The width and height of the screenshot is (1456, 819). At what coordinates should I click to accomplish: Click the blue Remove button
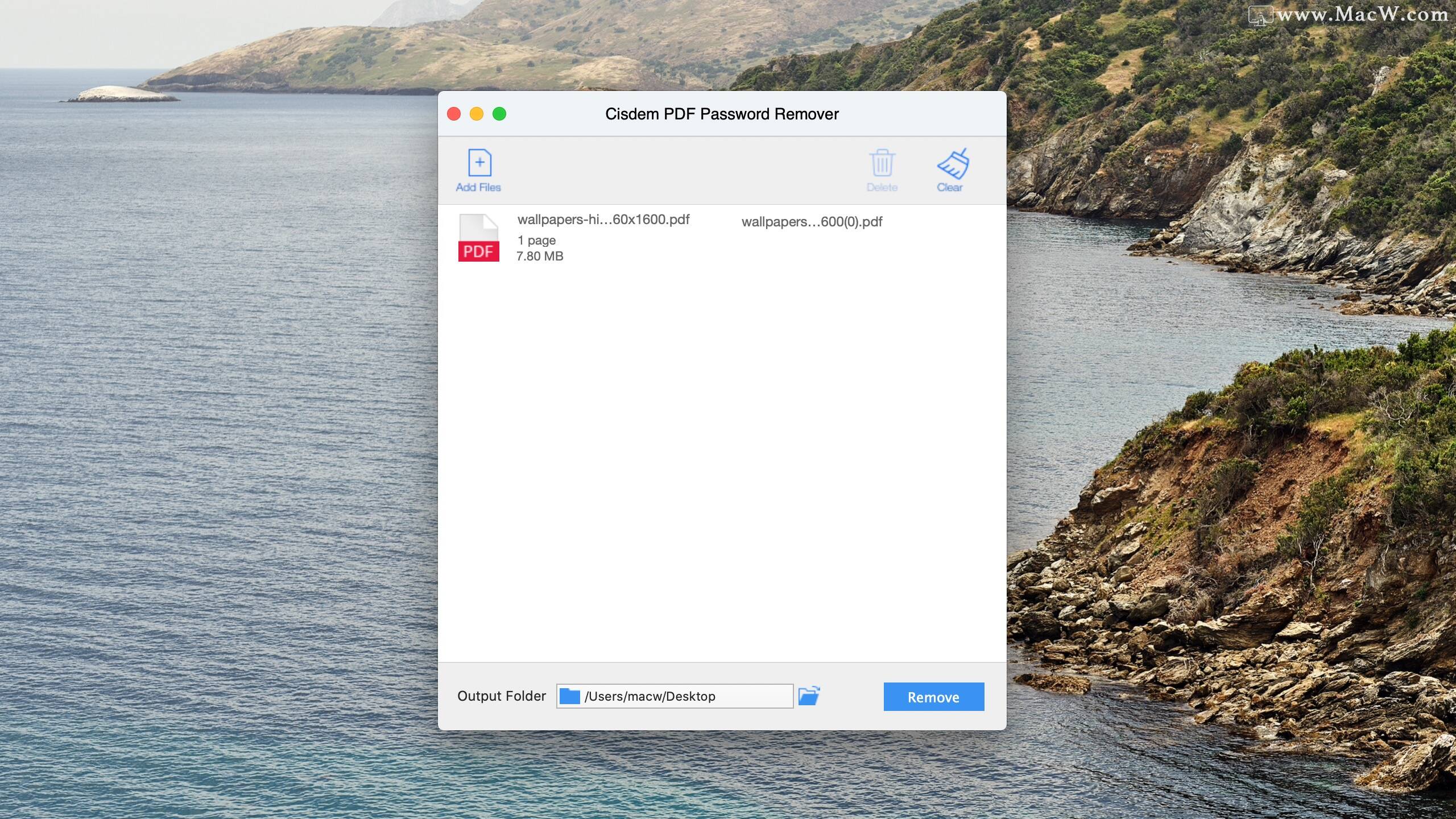pyautogui.click(x=934, y=697)
